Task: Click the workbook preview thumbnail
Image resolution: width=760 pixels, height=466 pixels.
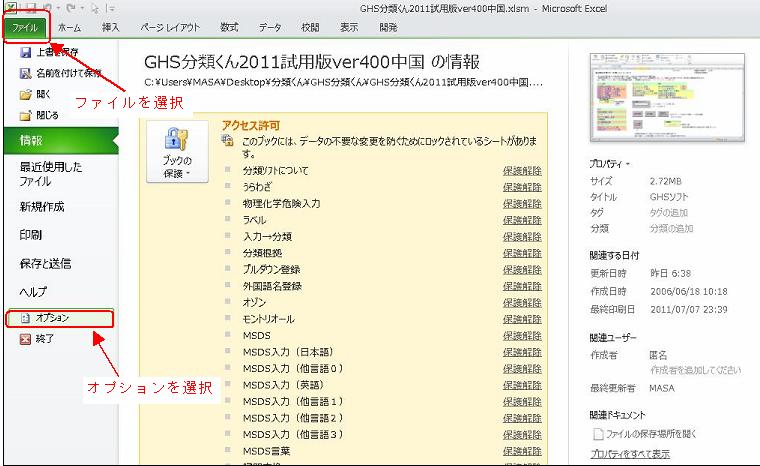Action: coord(667,97)
